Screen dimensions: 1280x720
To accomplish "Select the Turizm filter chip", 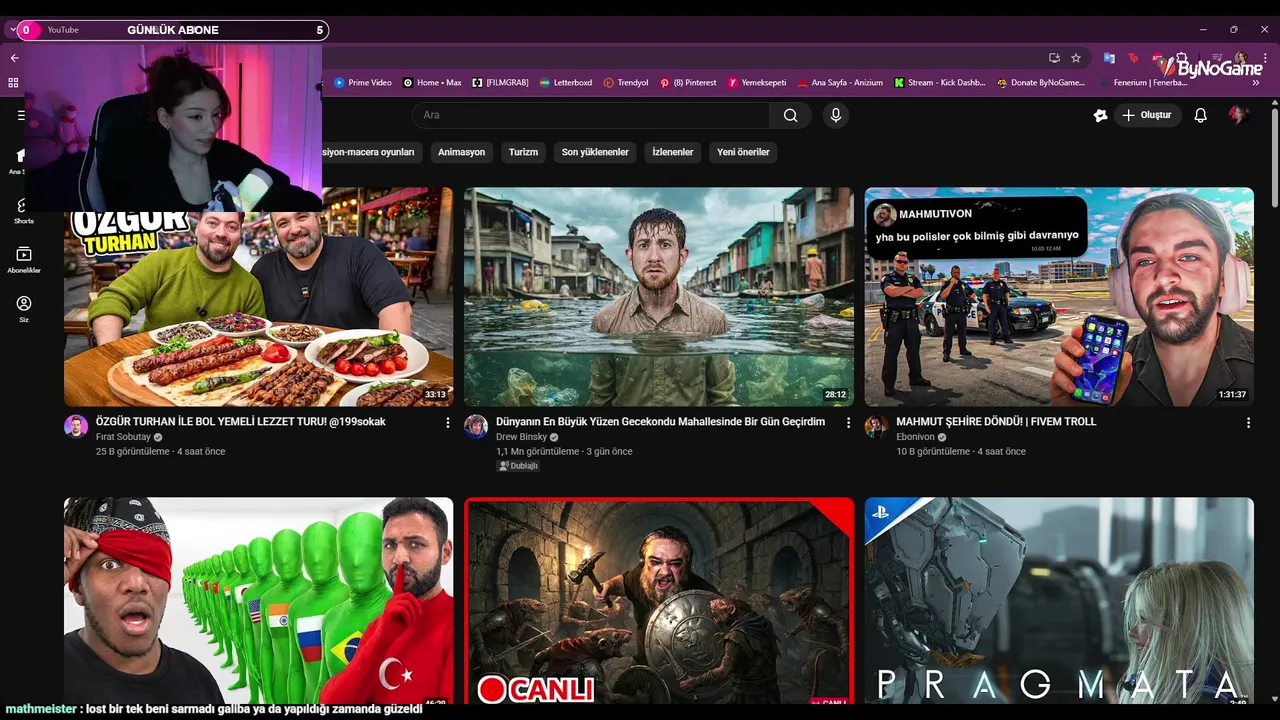I will [523, 152].
